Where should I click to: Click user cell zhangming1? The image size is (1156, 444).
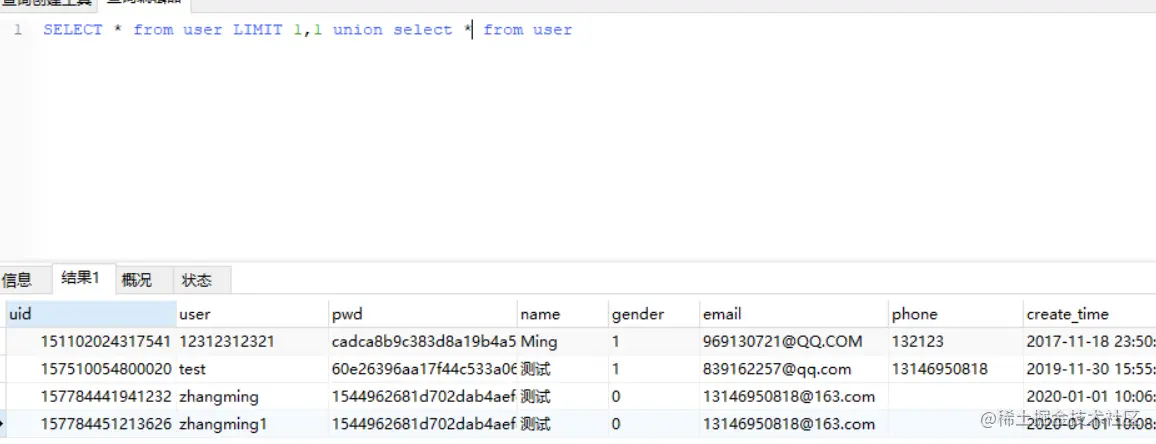(x=252, y=424)
